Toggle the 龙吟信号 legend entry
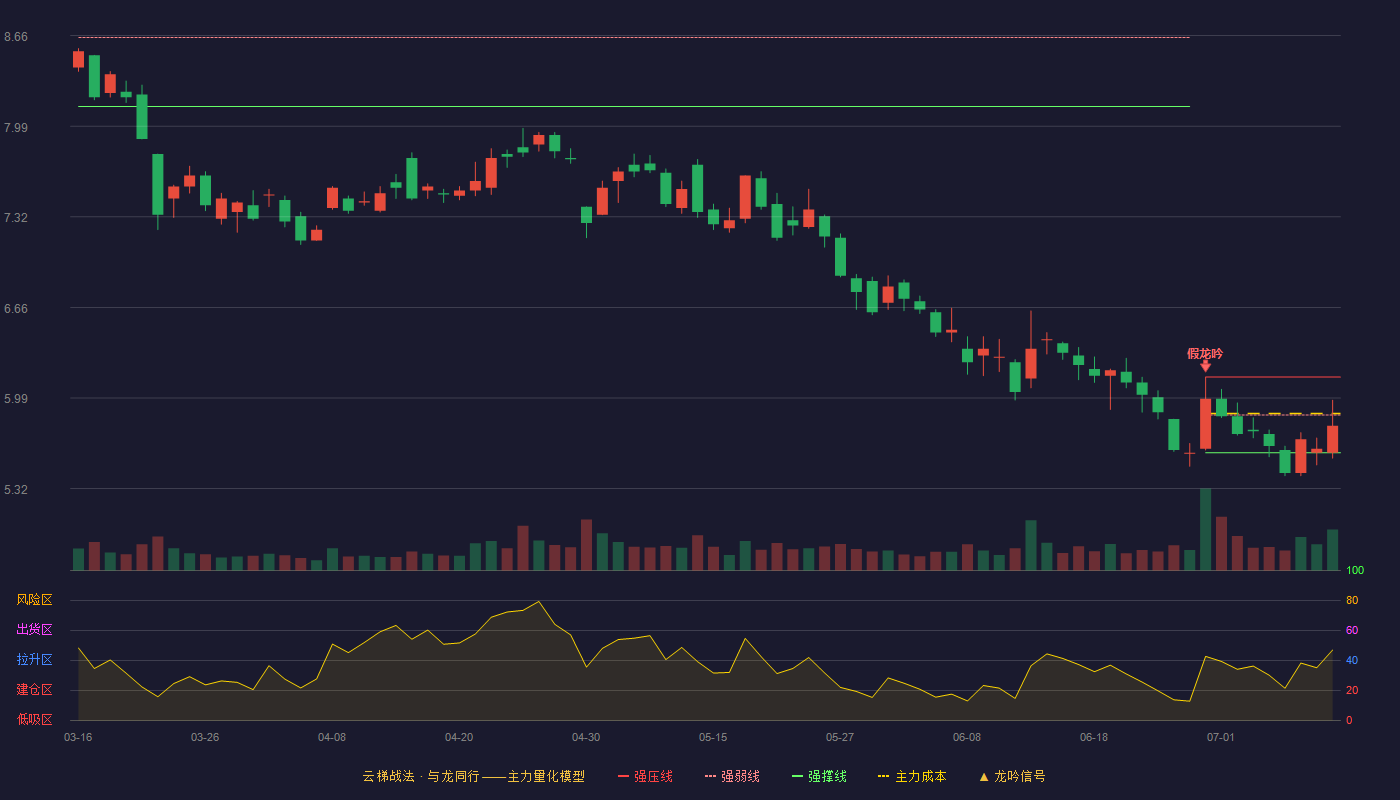This screenshot has height=800, width=1400. 1012,776
